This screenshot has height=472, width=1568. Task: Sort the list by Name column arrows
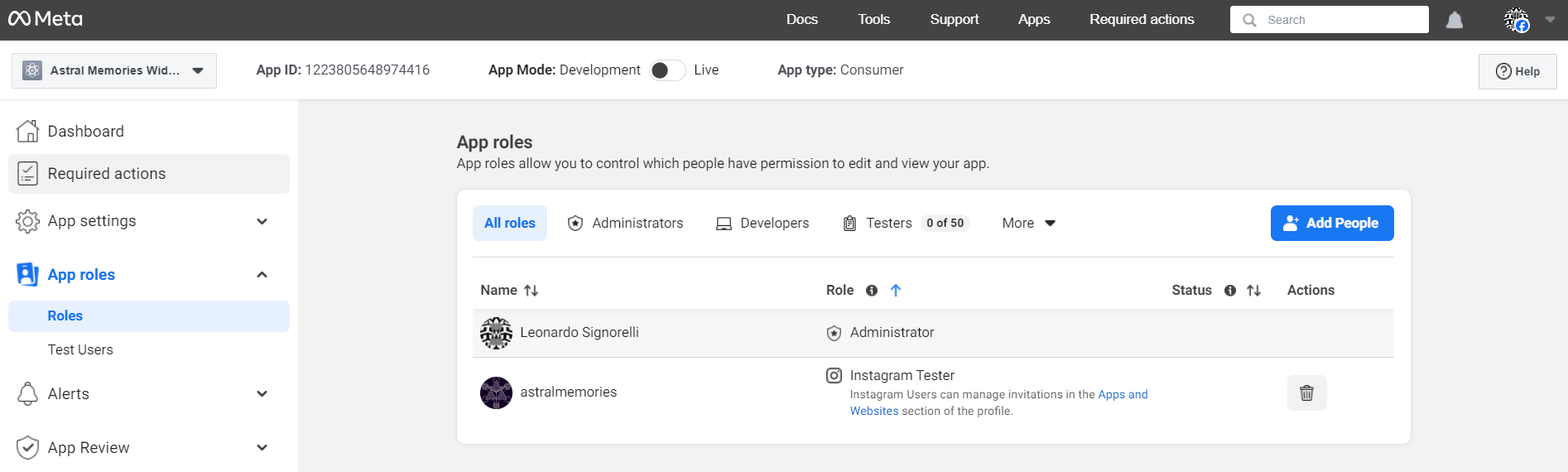pyautogui.click(x=531, y=291)
